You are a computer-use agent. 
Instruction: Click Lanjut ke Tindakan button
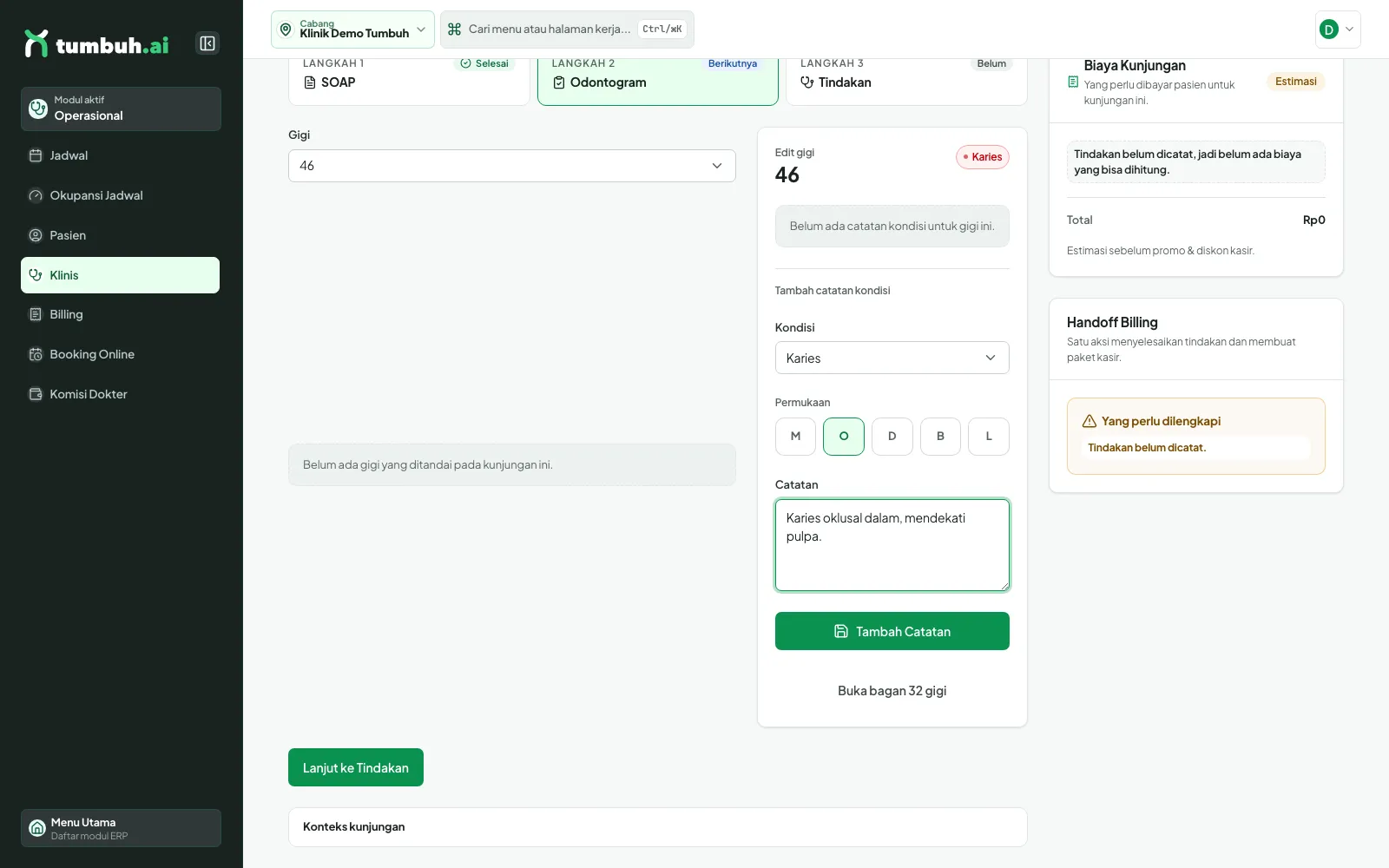tap(356, 767)
